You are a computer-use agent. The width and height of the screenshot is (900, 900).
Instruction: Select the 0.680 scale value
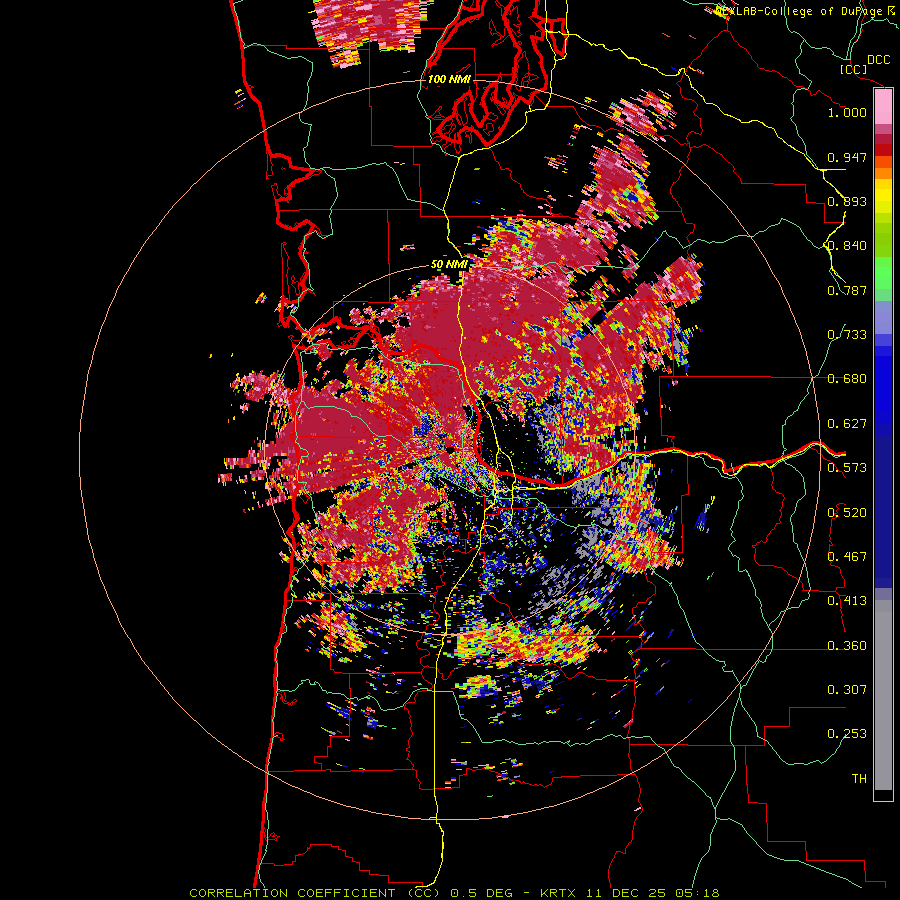(847, 379)
